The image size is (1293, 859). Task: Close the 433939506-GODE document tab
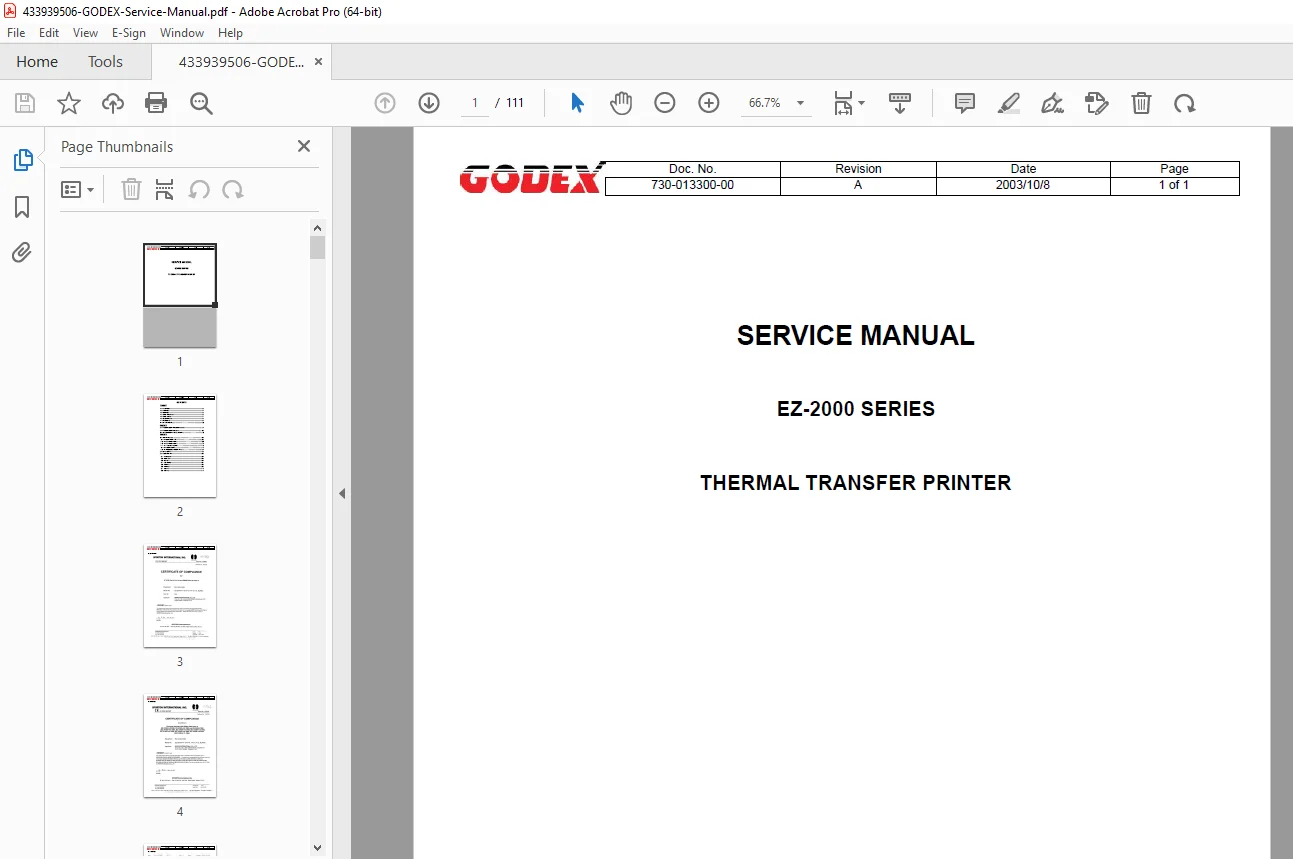[318, 62]
